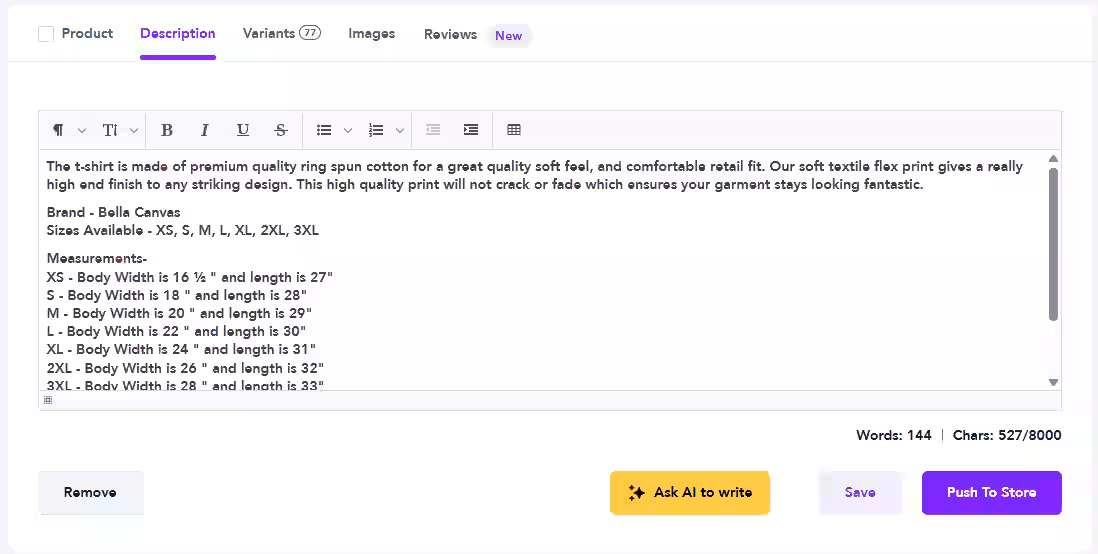The height and width of the screenshot is (554, 1098).
Task: Click the Variants count badge 77
Action: tap(310, 32)
